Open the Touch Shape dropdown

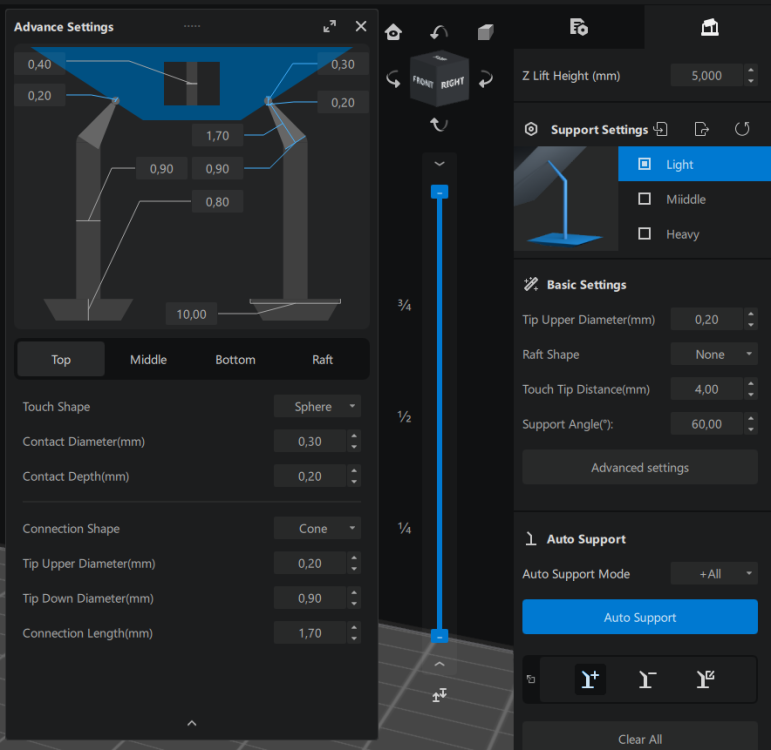pos(317,406)
